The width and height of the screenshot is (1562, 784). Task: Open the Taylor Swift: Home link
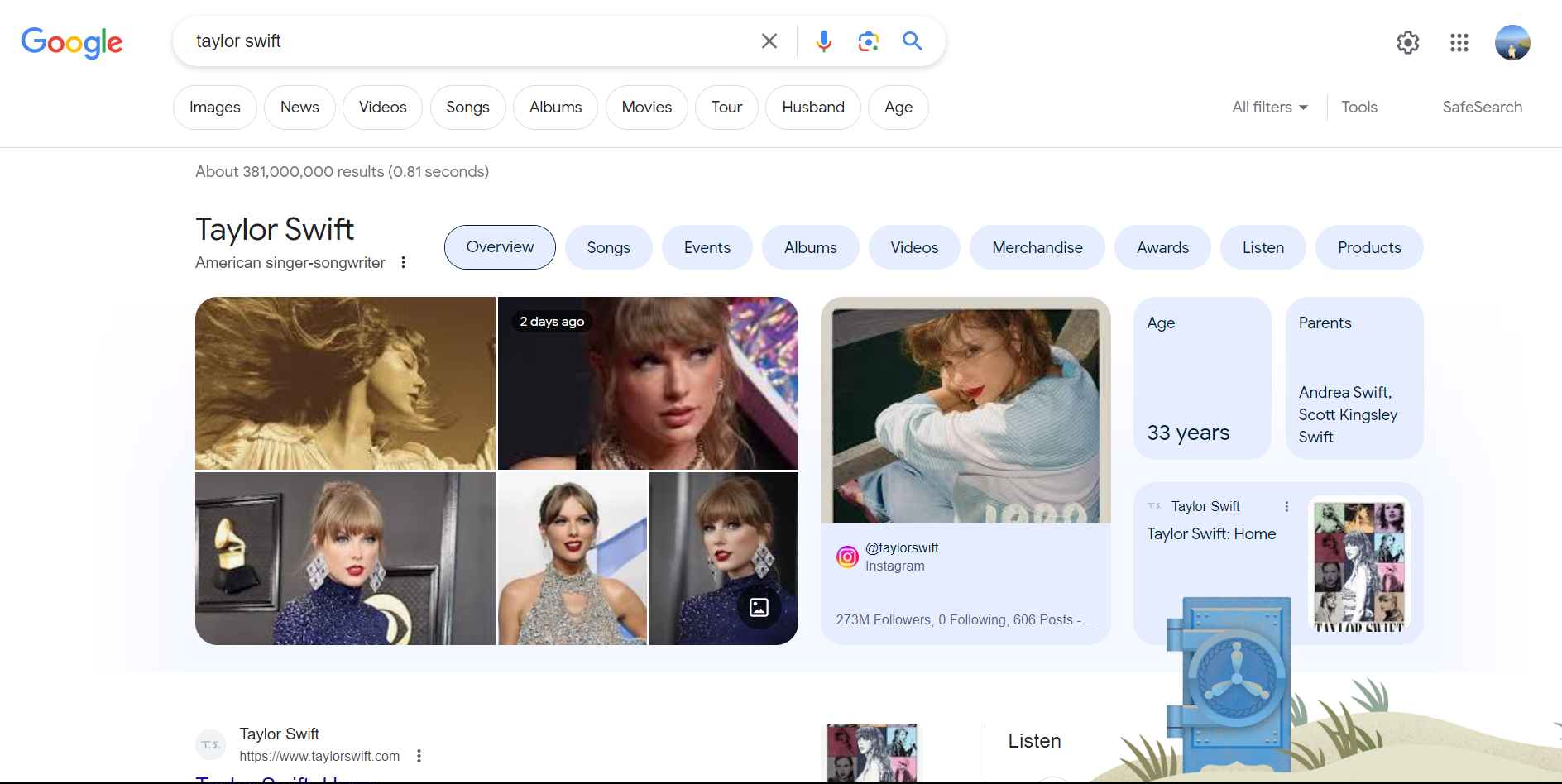click(x=1211, y=533)
